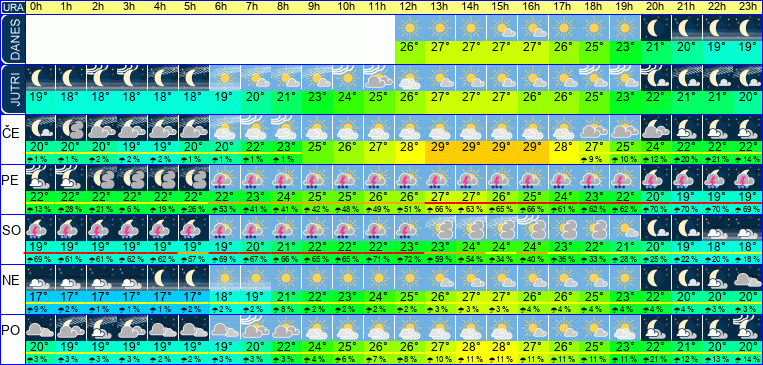763x365 pixels.
Task: Click the NE 23h cloud icon
Action: coord(748,278)
